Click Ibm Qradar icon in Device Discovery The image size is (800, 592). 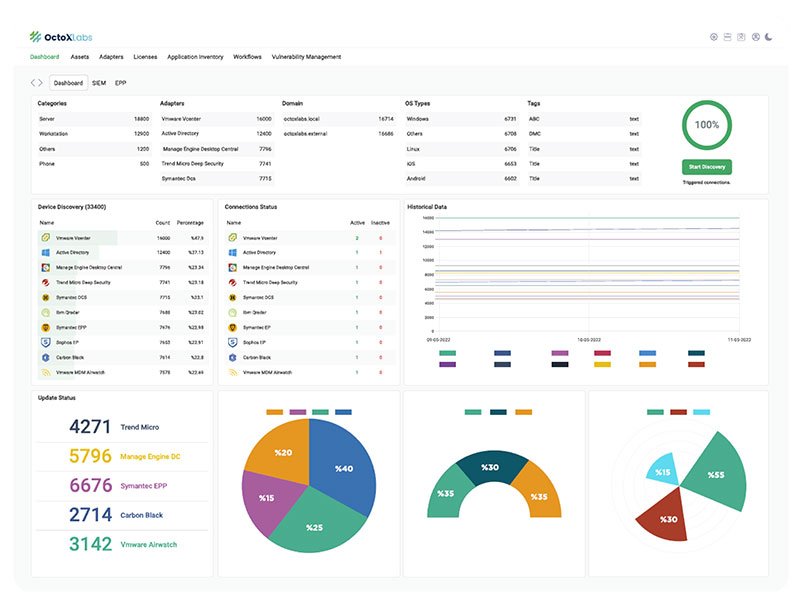(x=45, y=312)
